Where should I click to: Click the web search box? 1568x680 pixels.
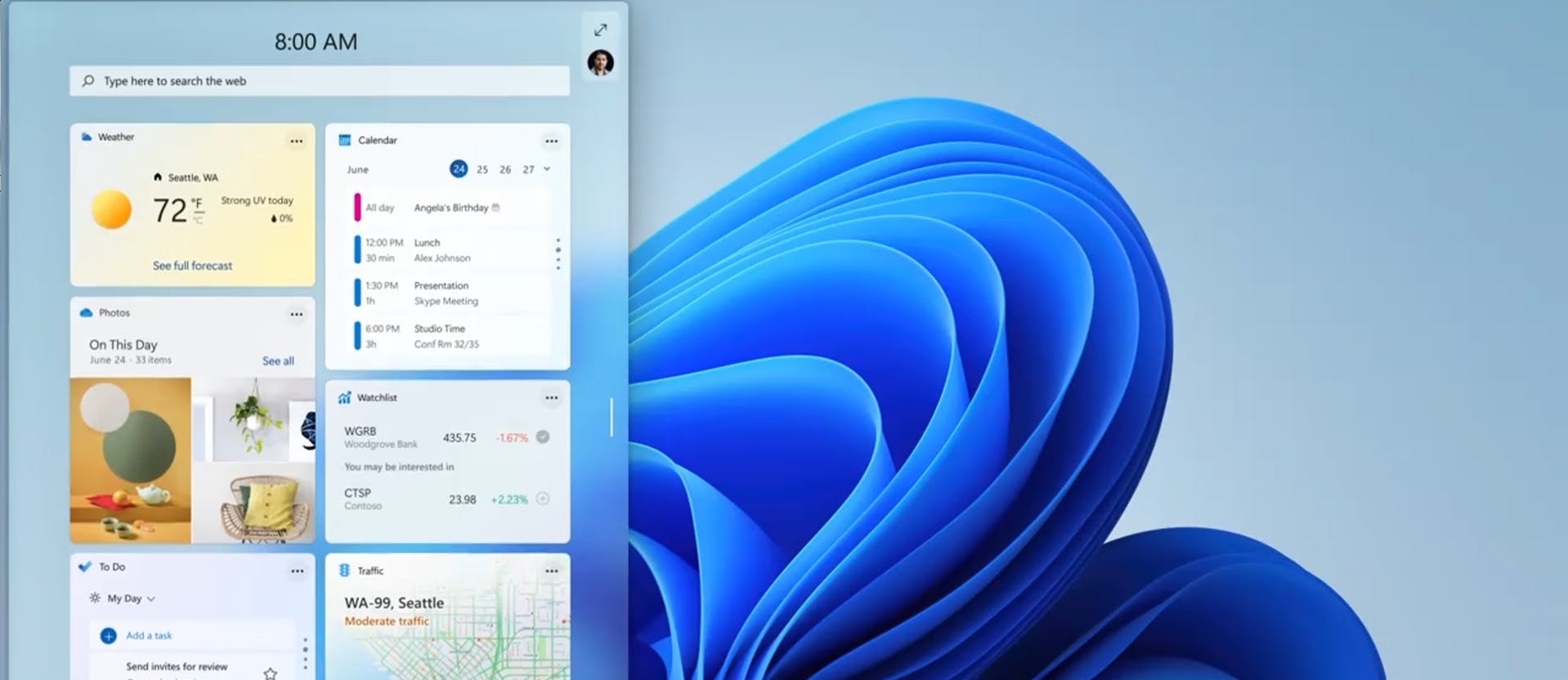click(x=320, y=81)
